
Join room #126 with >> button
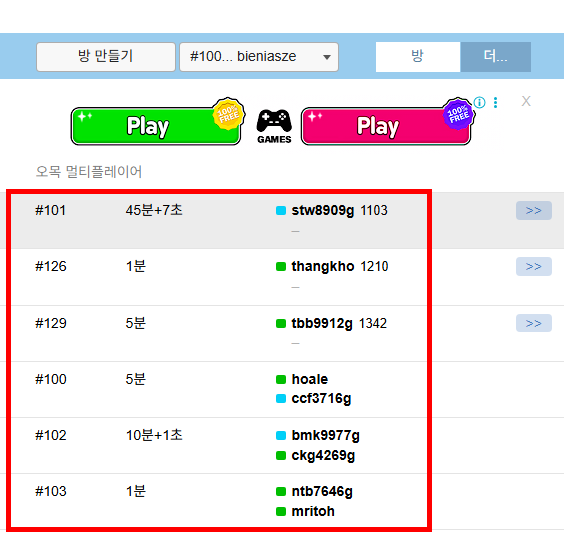tap(534, 266)
